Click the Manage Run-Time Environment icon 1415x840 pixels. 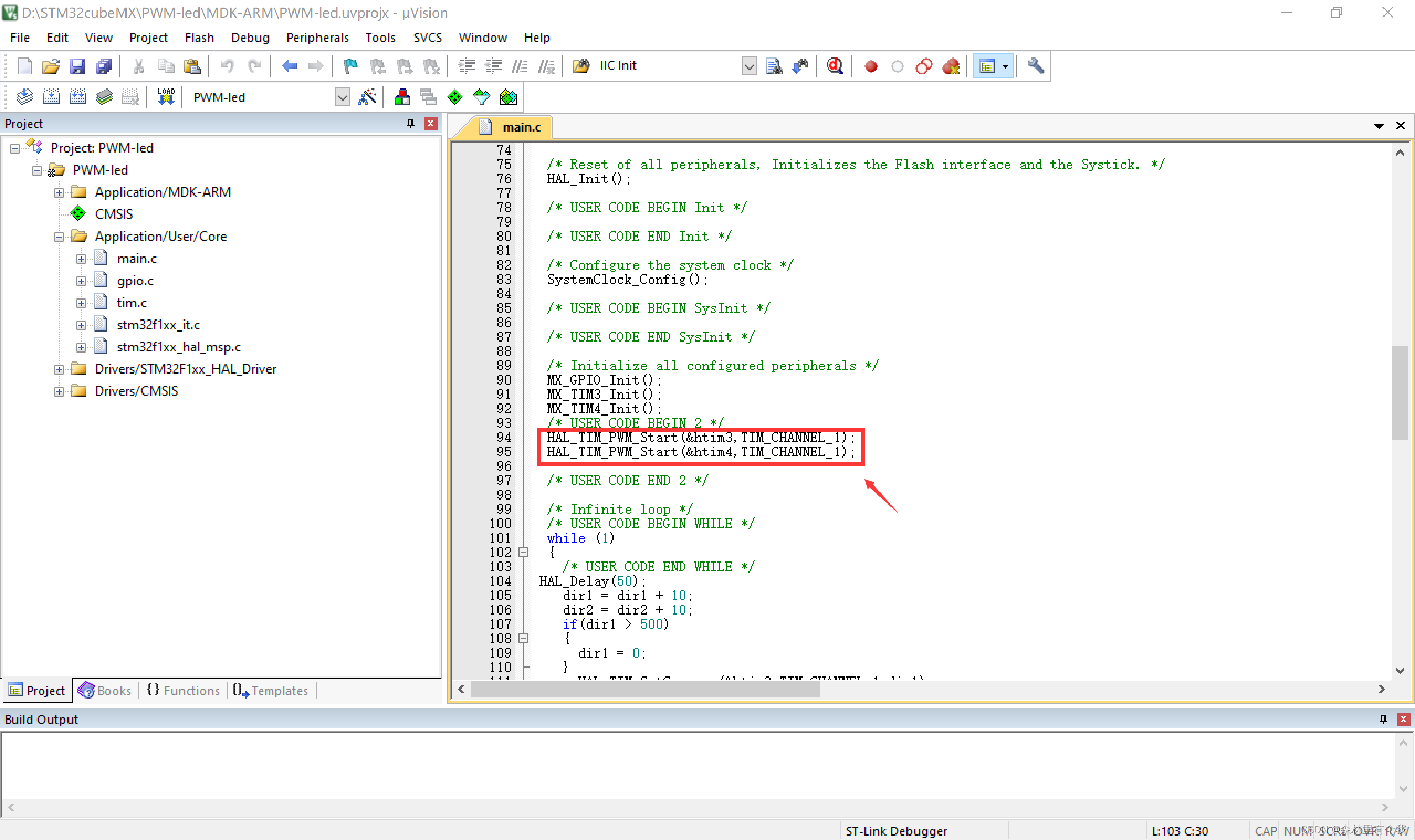[x=454, y=97]
